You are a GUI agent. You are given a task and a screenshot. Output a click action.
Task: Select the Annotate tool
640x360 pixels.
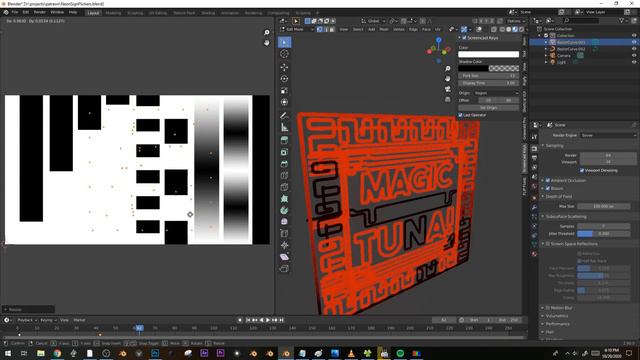pos(284,116)
